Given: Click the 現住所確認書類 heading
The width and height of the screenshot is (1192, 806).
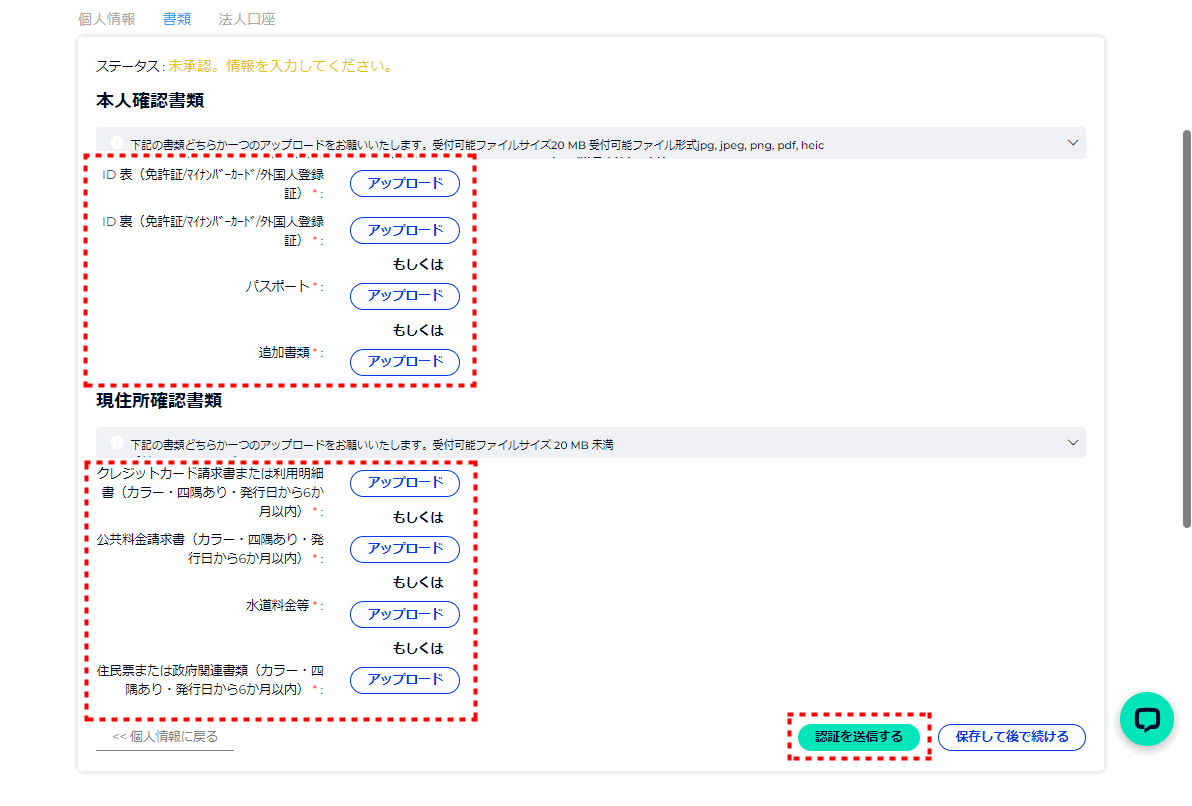Looking at the screenshot, I should [x=159, y=400].
